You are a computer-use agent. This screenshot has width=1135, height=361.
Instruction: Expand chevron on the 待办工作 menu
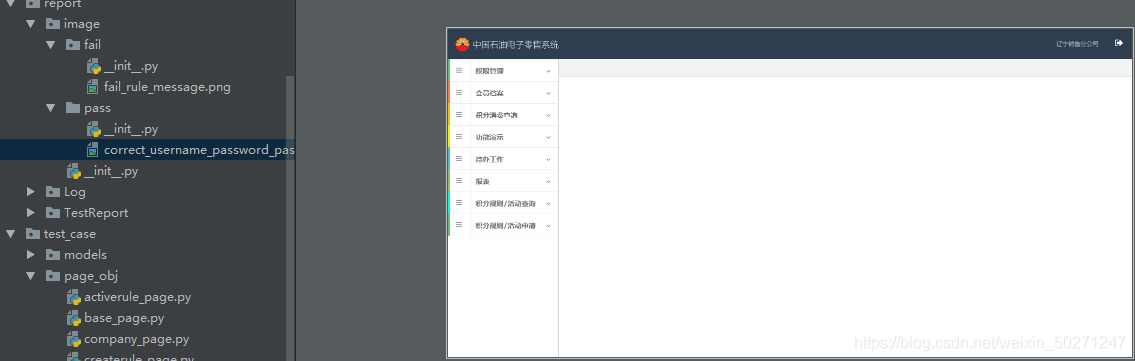coord(548,159)
